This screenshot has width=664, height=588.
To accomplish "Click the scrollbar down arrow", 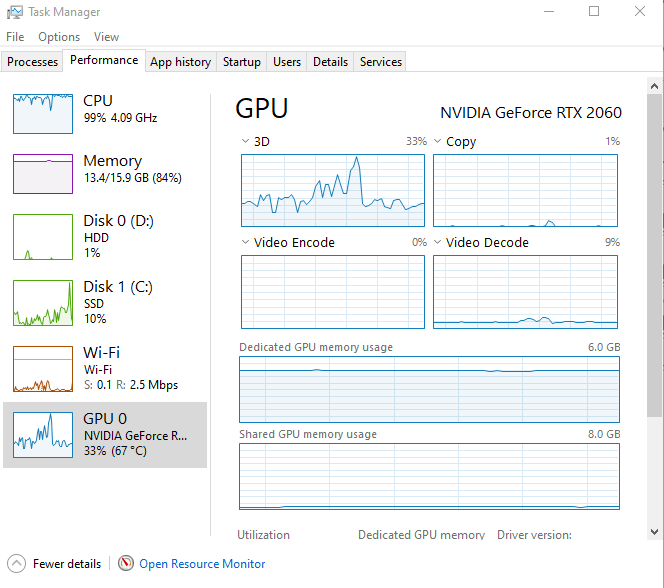I will point(654,532).
